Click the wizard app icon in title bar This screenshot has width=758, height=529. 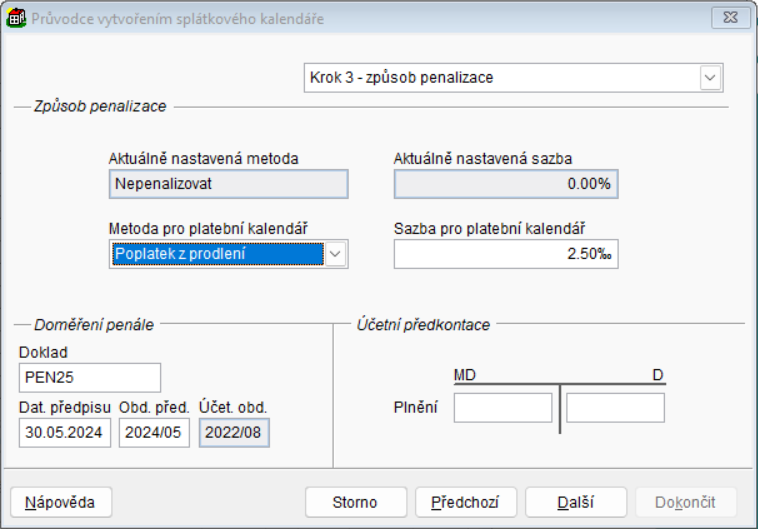17,19
